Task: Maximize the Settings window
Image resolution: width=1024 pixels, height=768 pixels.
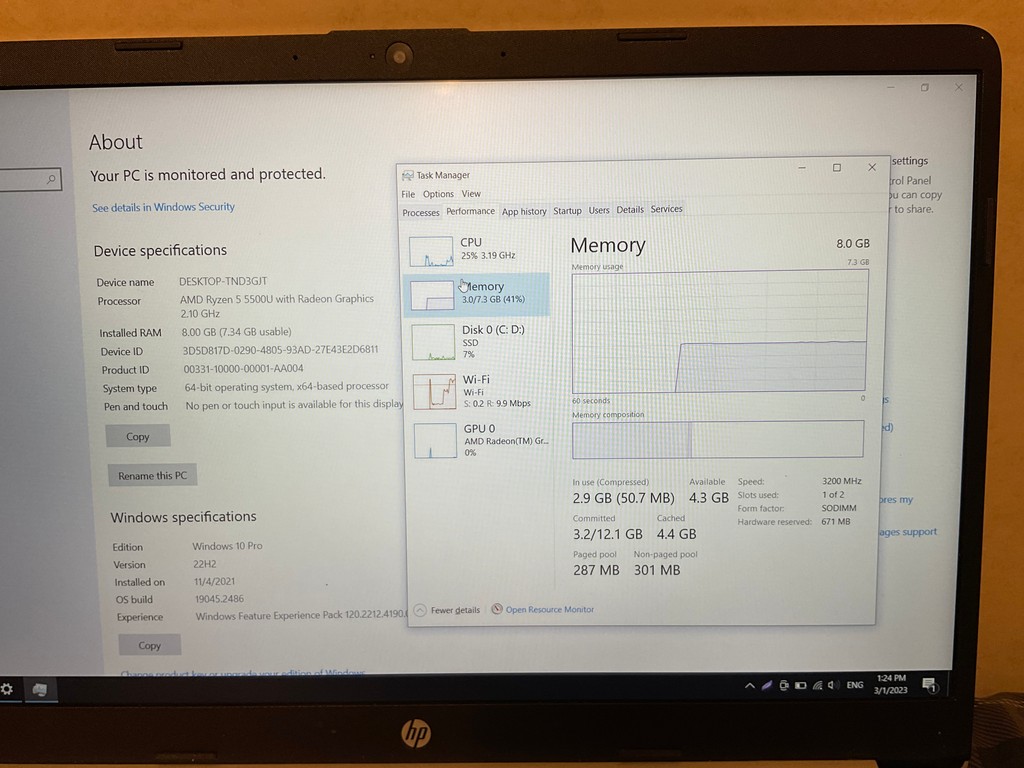Action: (925, 88)
